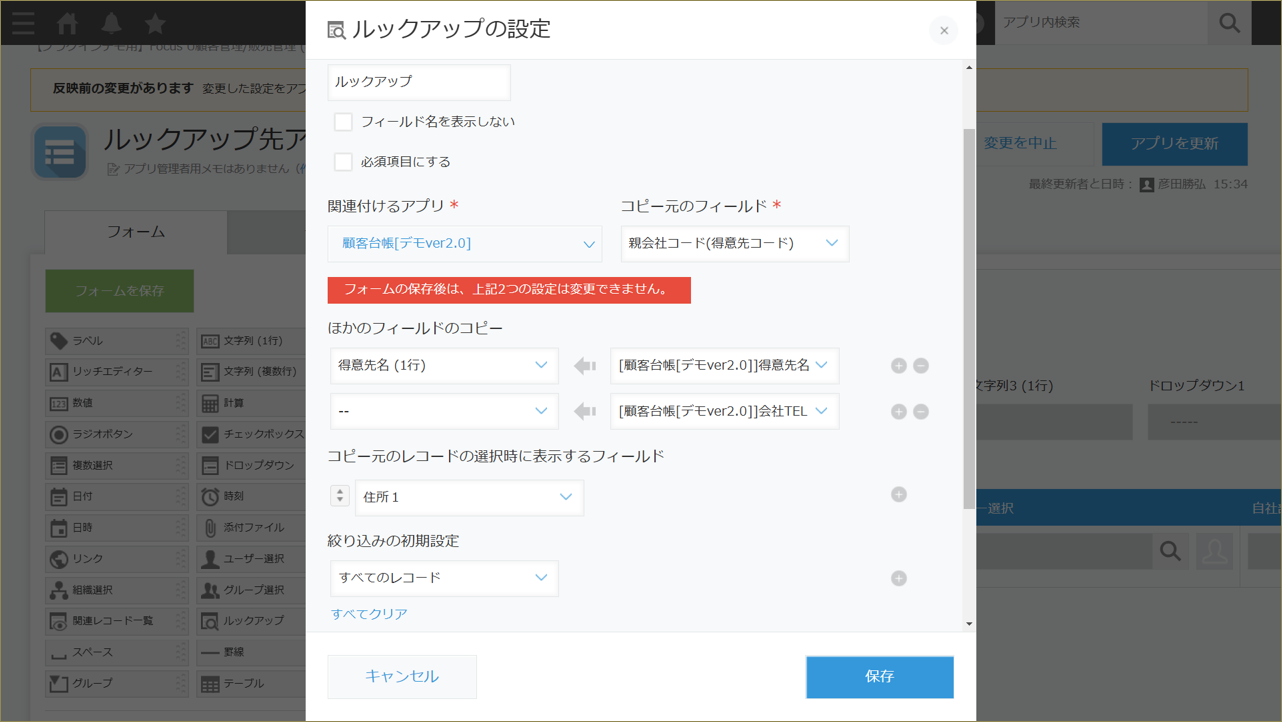Click the ドロップダウン field in palette
This screenshot has width=1282, height=722.
[250, 466]
